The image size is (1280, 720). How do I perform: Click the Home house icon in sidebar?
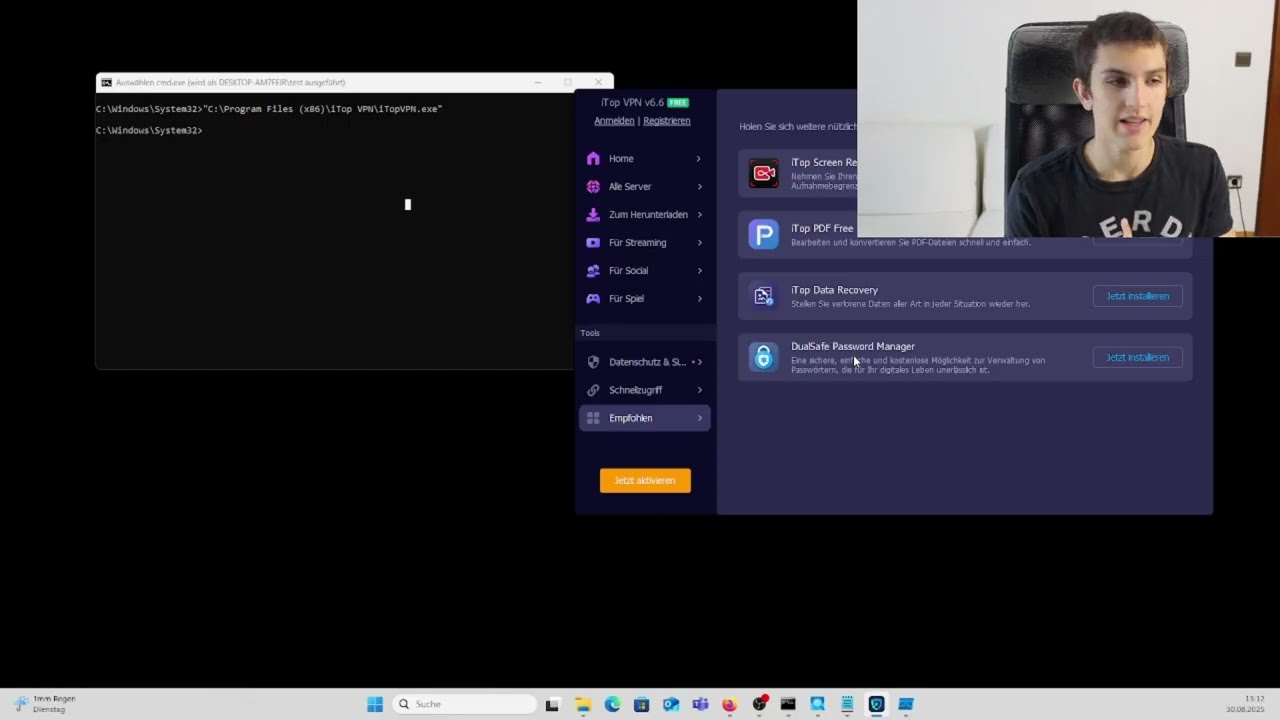pos(593,158)
